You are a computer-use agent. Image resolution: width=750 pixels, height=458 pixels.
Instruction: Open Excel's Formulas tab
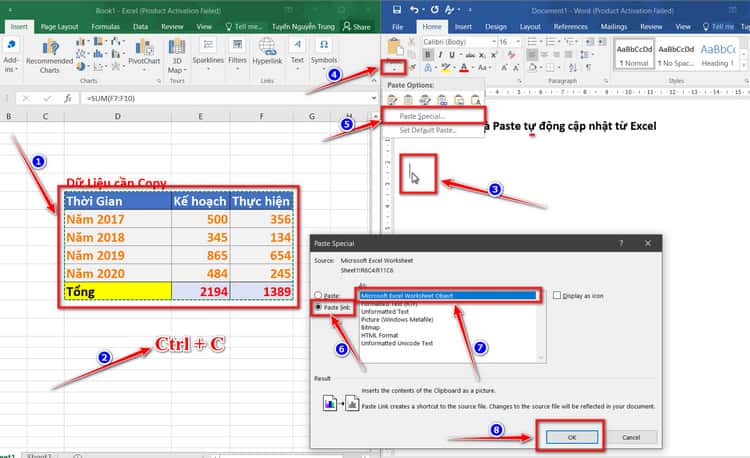(105, 27)
